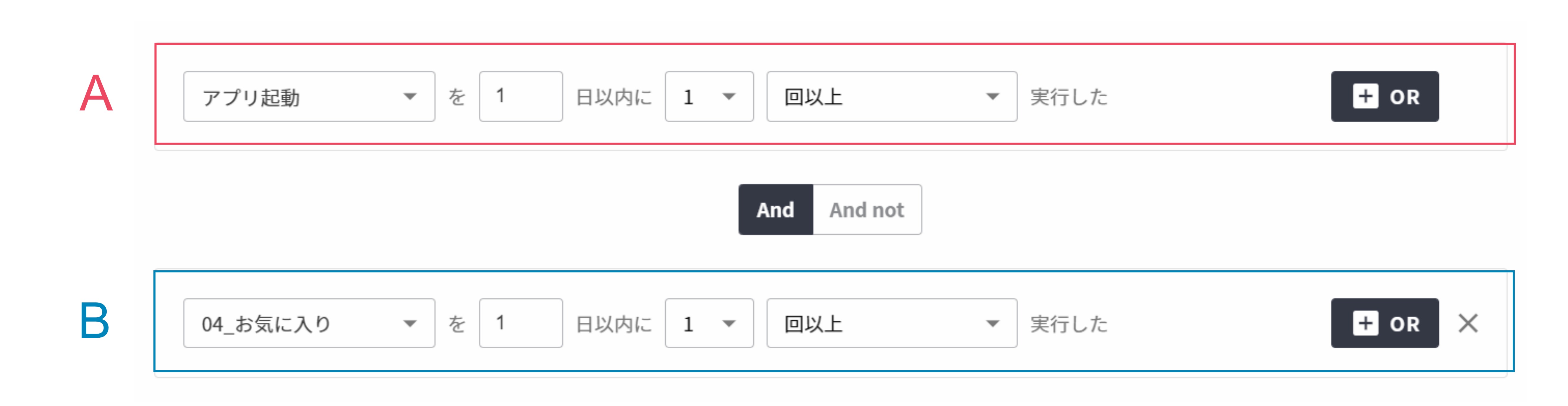Switch condition to And not

[867, 210]
